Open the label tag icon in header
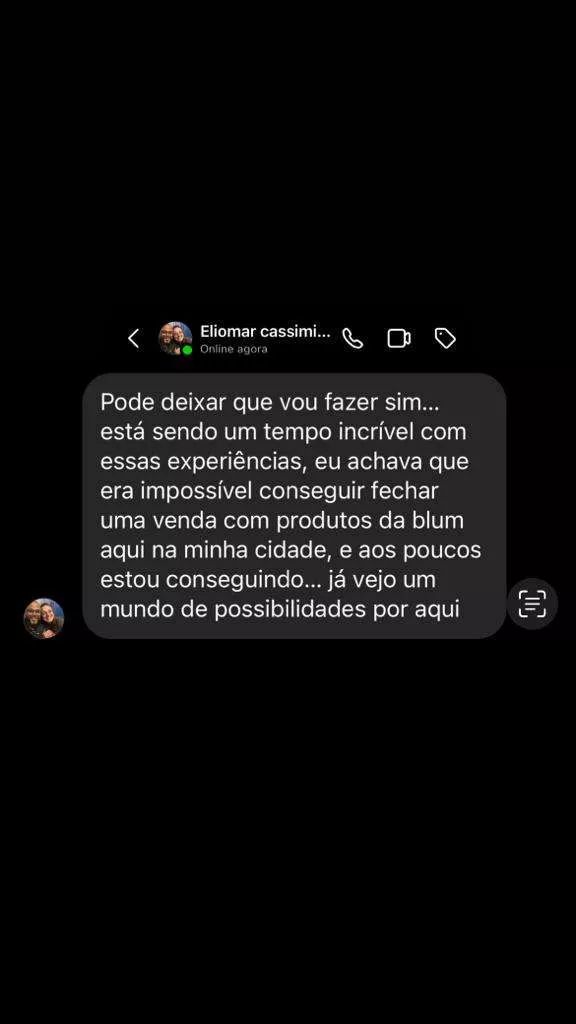Image resolution: width=576 pixels, height=1024 pixels. pos(445,338)
